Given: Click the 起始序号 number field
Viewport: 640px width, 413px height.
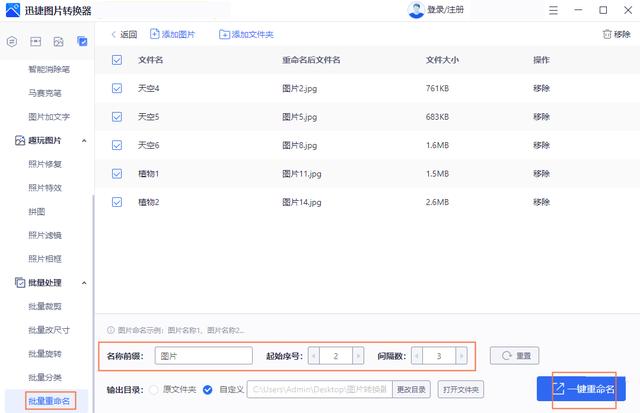Looking at the screenshot, I should tap(336, 356).
